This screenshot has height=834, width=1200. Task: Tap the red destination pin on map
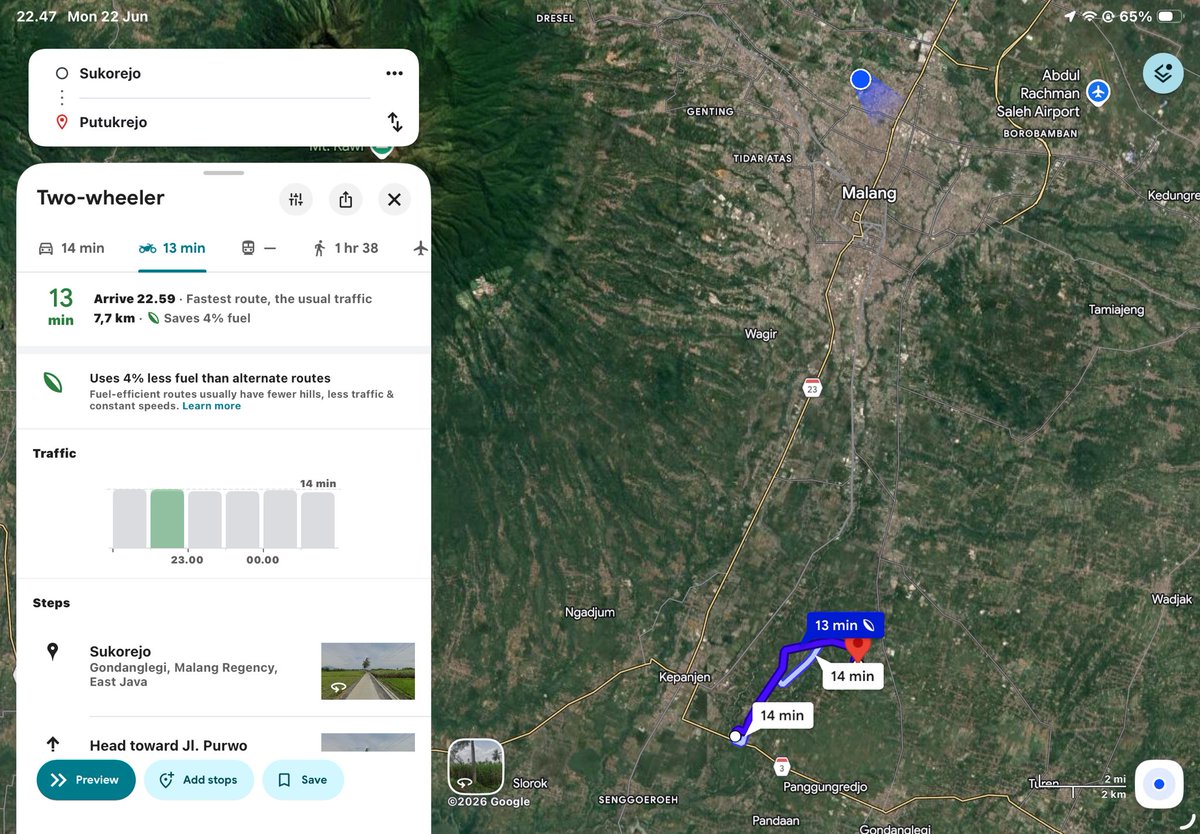857,648
